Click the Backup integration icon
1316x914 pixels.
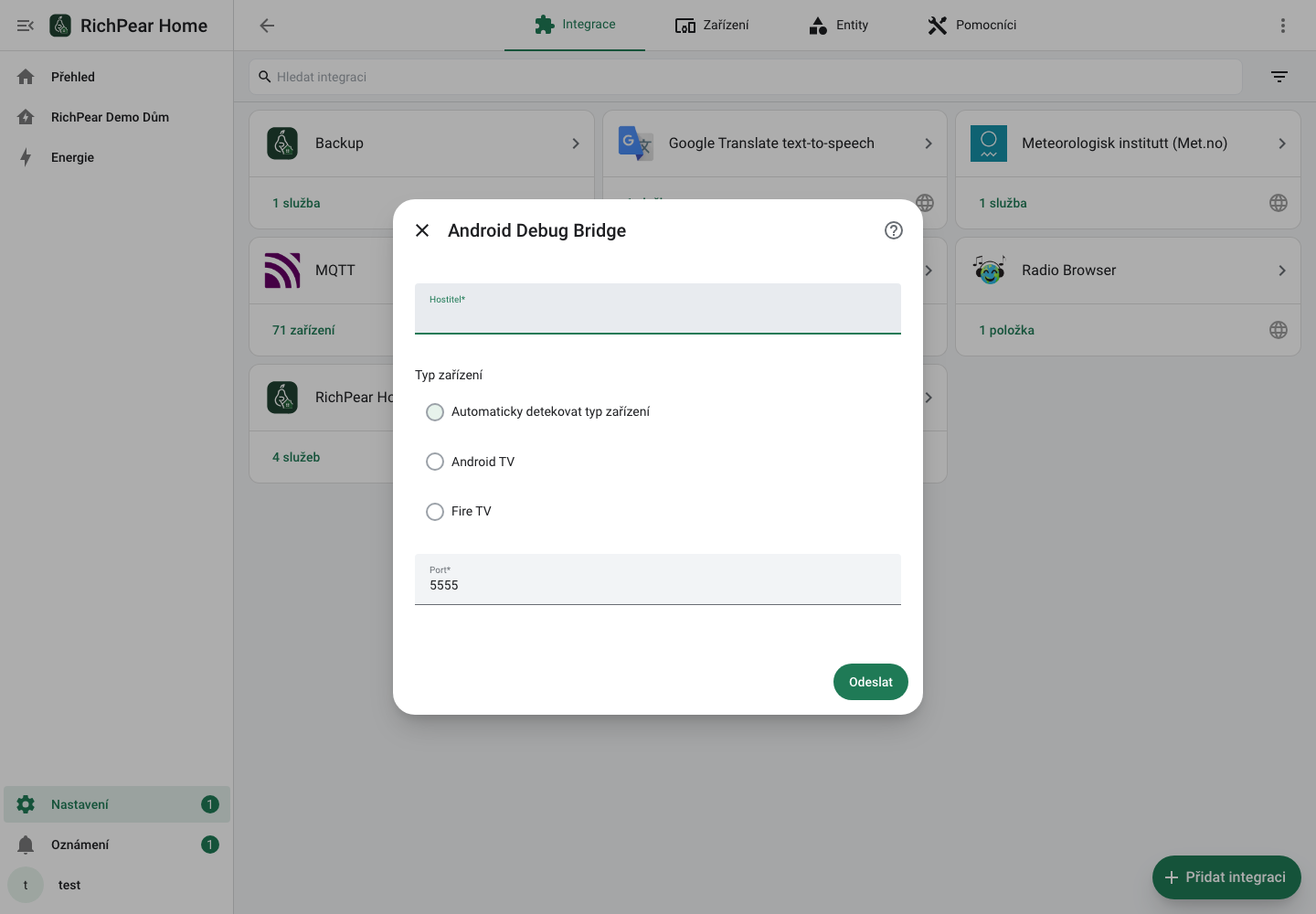(x=282, y=143)
